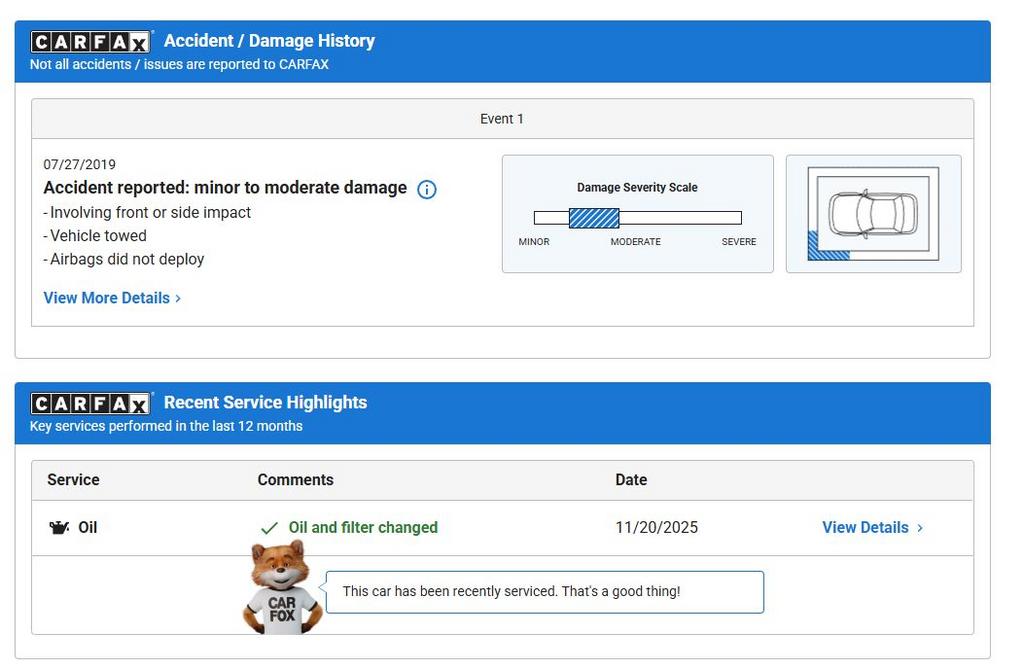Click the top-view car outline in the diagram

click(872, 213)
